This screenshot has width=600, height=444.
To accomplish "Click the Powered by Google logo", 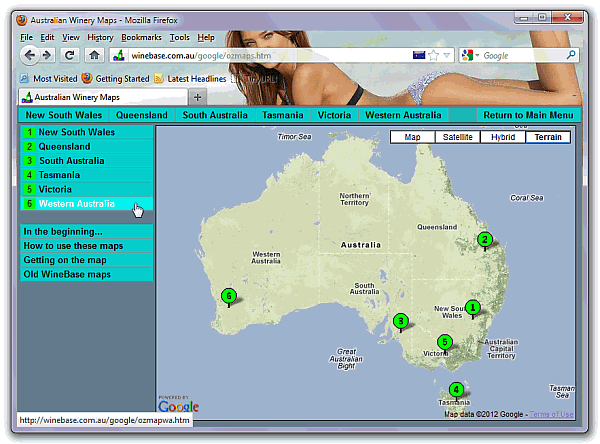I will click(178, 404).
